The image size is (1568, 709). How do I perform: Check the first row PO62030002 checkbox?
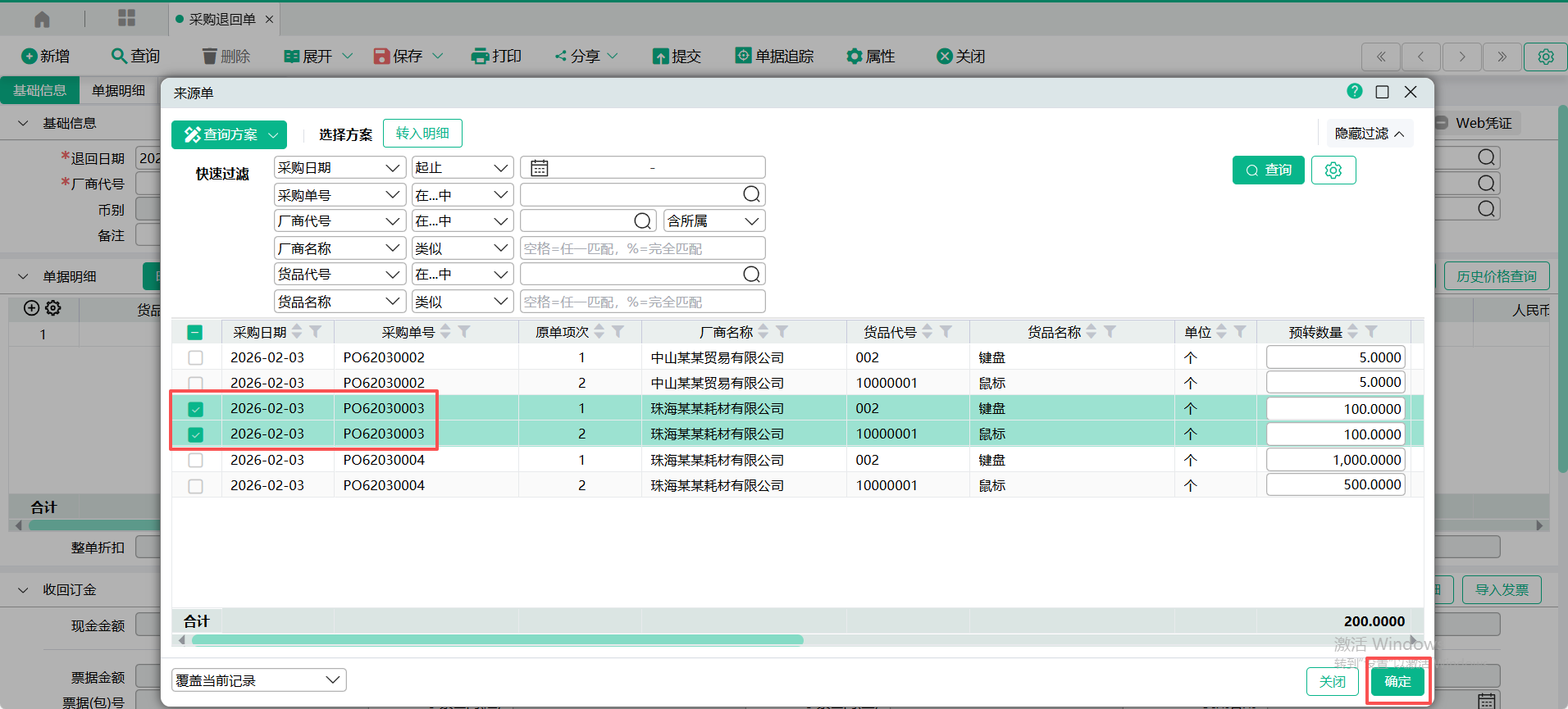195,358
